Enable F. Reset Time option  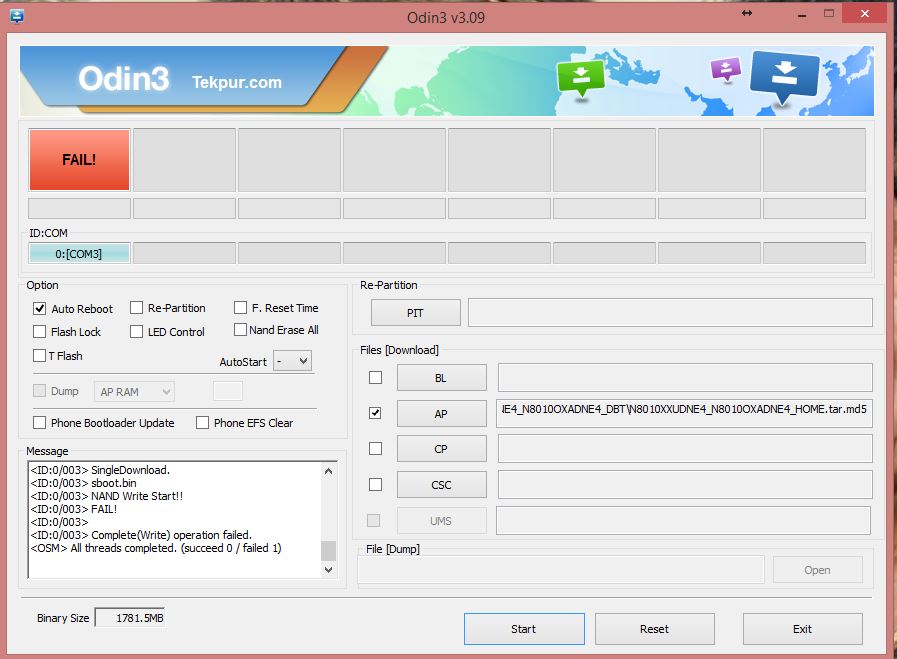click(240, 308)
